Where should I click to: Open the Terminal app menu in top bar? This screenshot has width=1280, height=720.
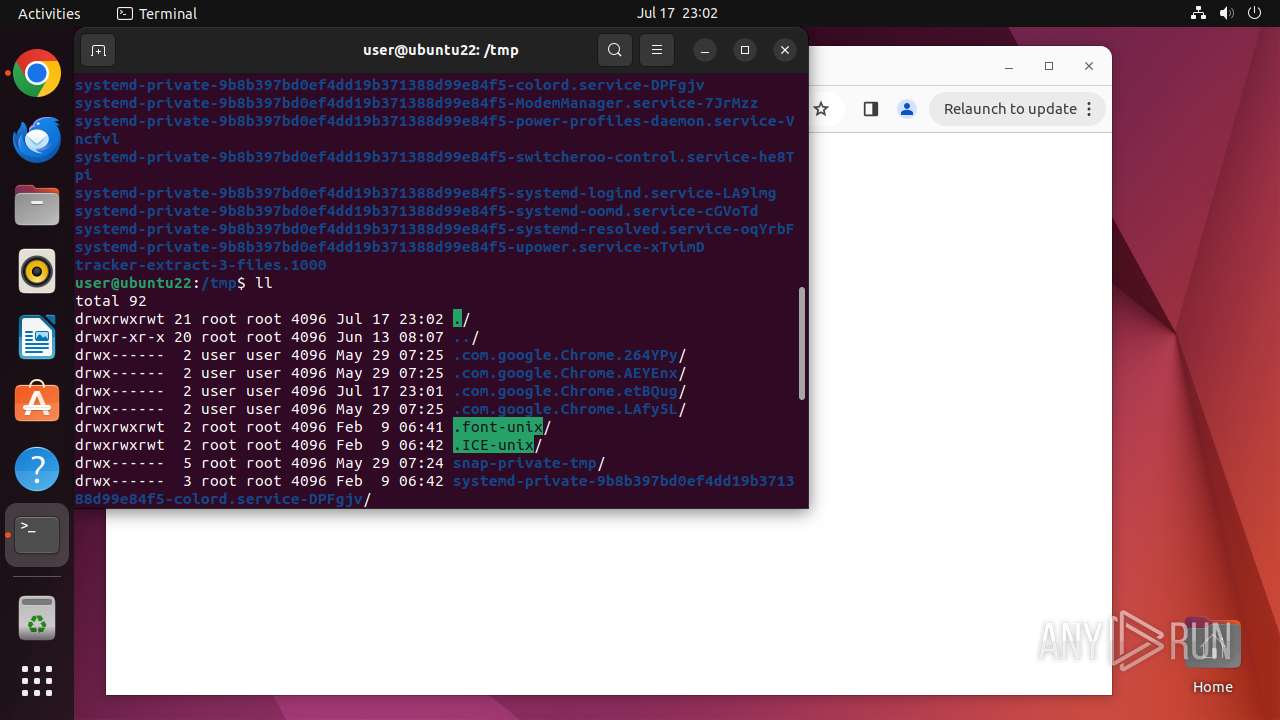pyautogui.click(x=157, y=13)
